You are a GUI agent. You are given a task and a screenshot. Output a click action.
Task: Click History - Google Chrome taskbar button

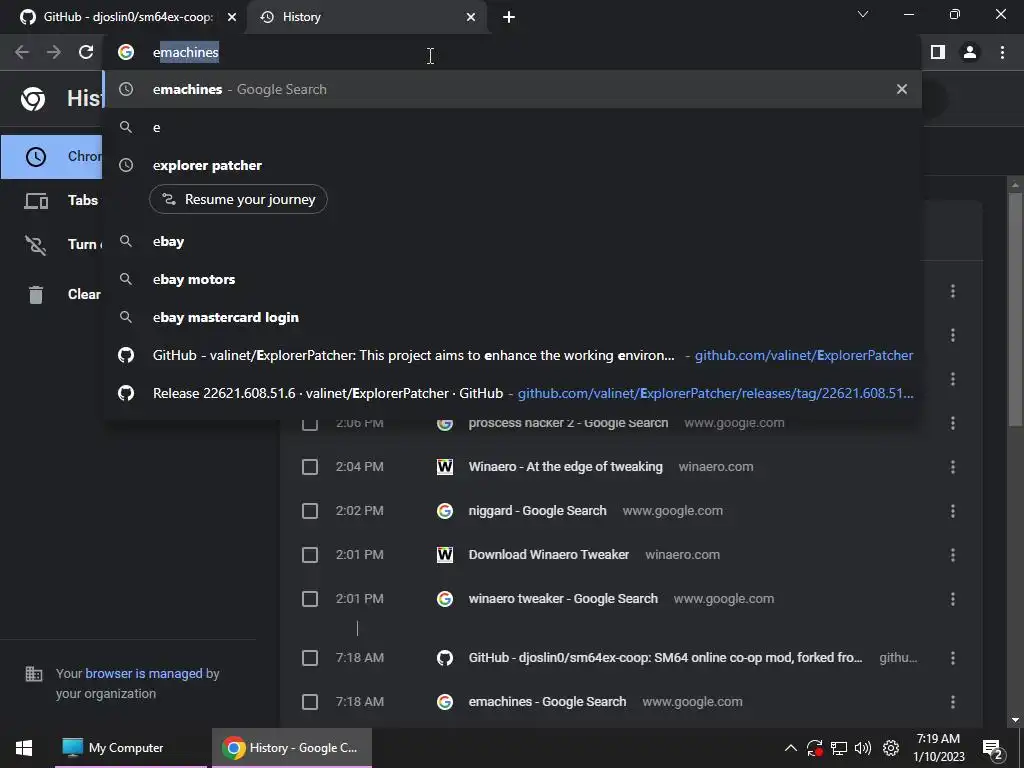click(x=292, y=748)
